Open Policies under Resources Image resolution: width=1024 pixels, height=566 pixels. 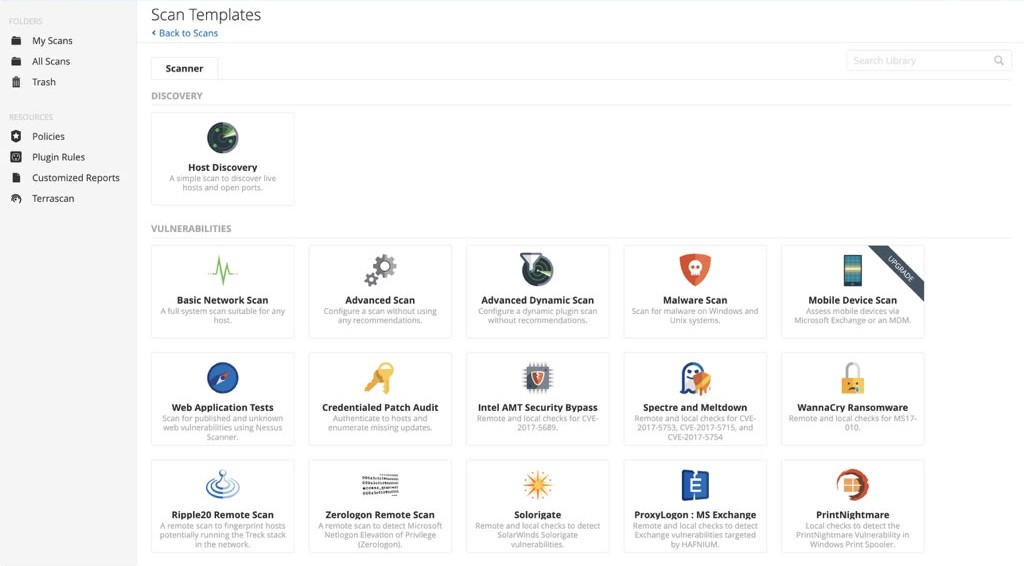pyautogui.click(x=48, y=136)
